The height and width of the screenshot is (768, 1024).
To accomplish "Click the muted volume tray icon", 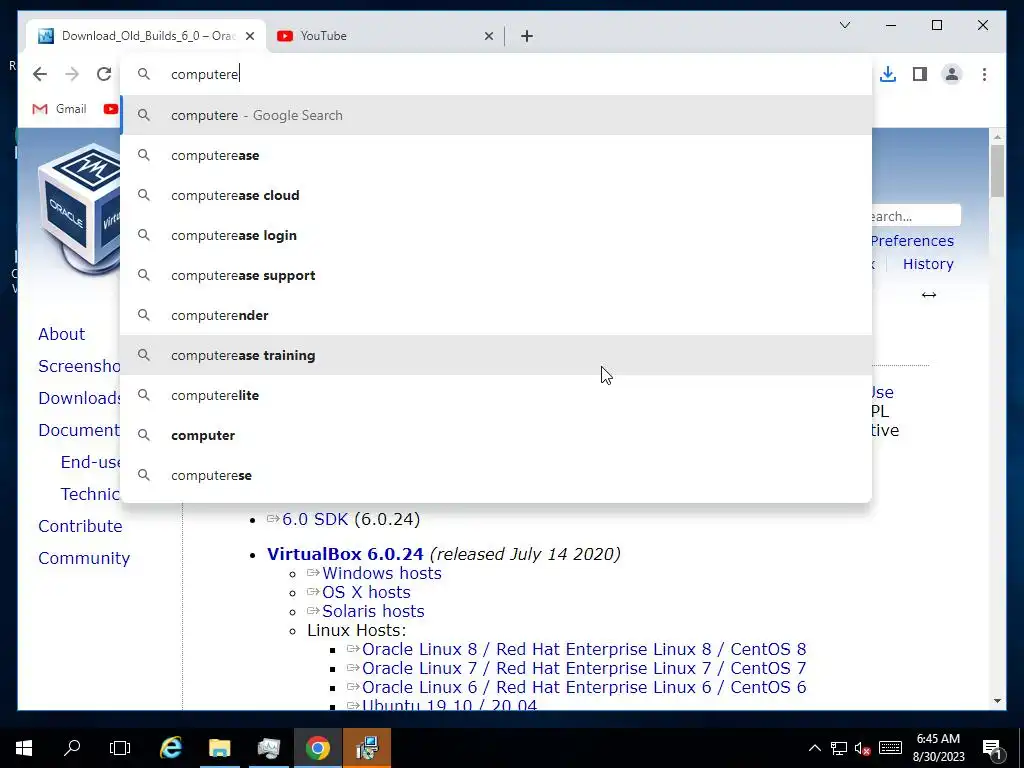I will [x=863, y=748].
